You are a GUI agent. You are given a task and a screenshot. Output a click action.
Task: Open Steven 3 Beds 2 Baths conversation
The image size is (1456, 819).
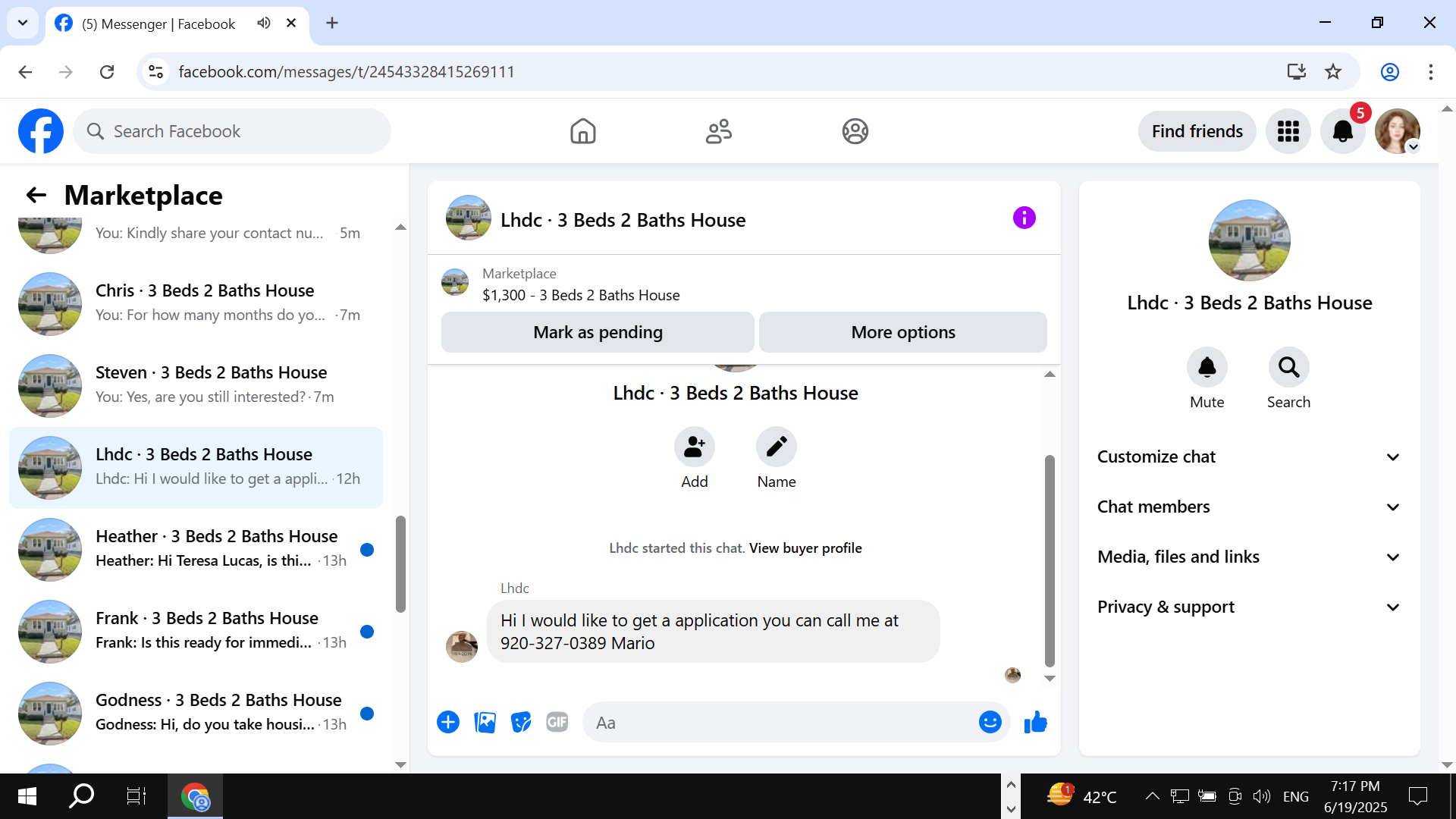pyautogui.click(x=196, y=385)
